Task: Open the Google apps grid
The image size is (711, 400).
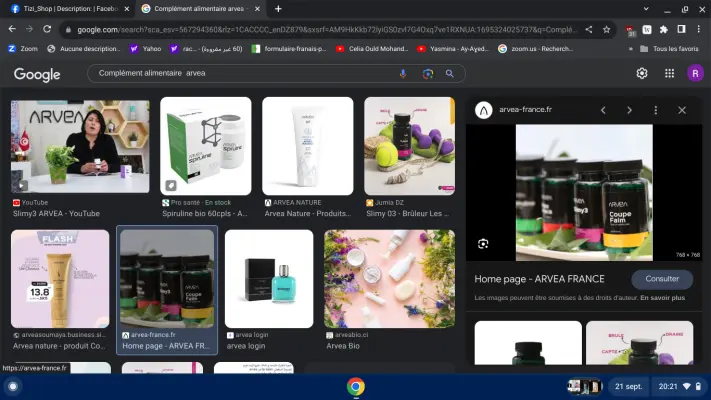Action: coord(669,73)
